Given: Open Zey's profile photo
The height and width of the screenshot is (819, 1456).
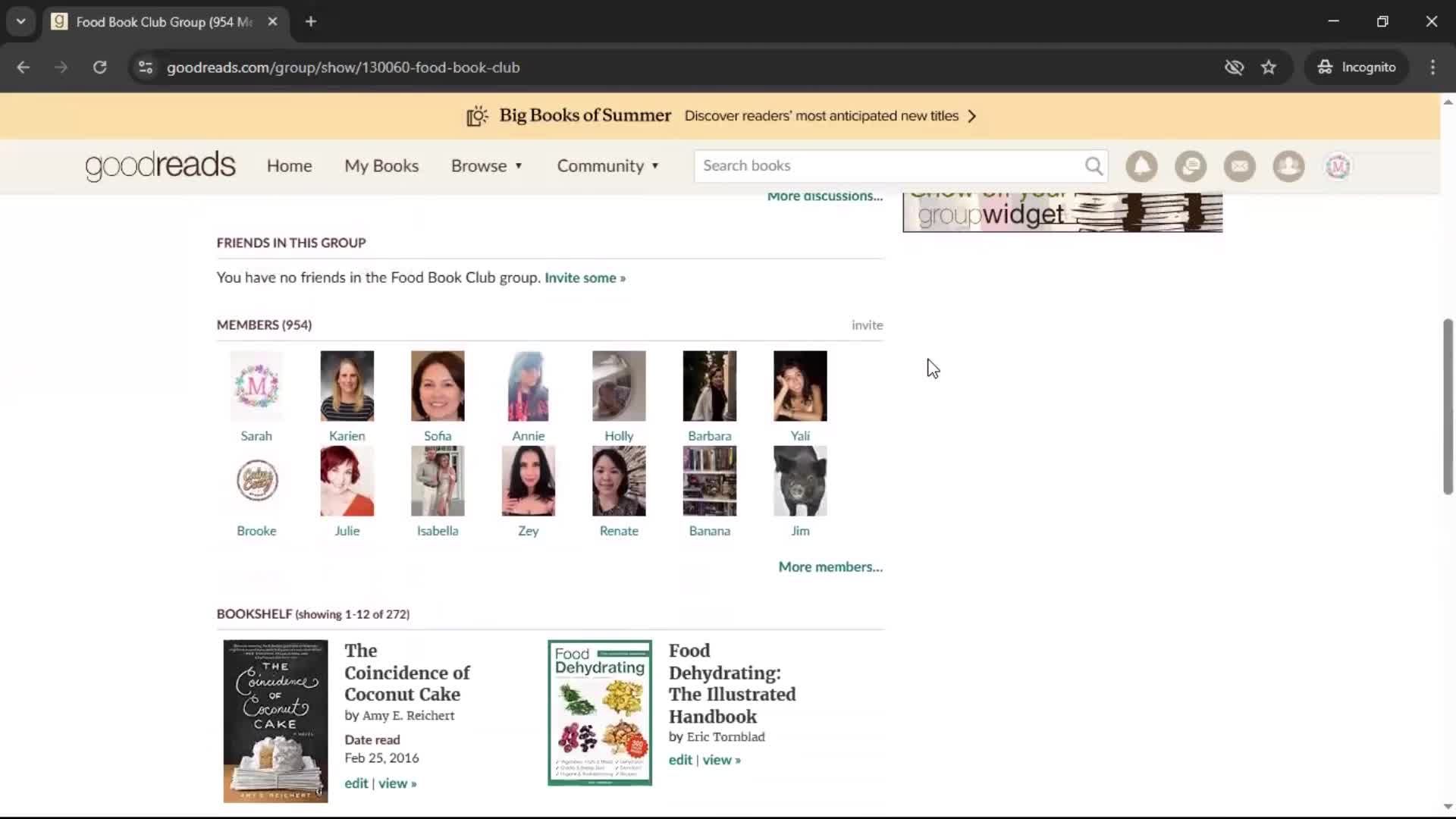Looking at the screenshot, I should pyautogui.click(x=528, y=481).
